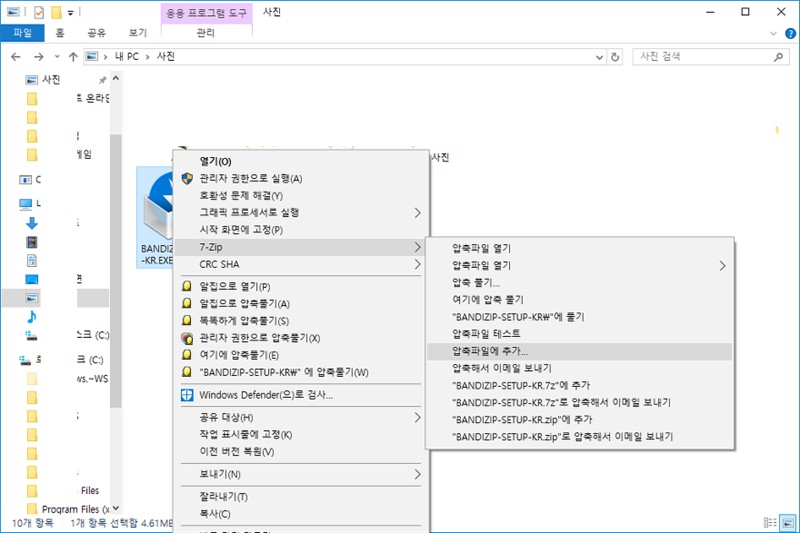Click the 알집으로 열기 yellow icon
The width and height of the screenshot is (800, 533).
(186, 286)
